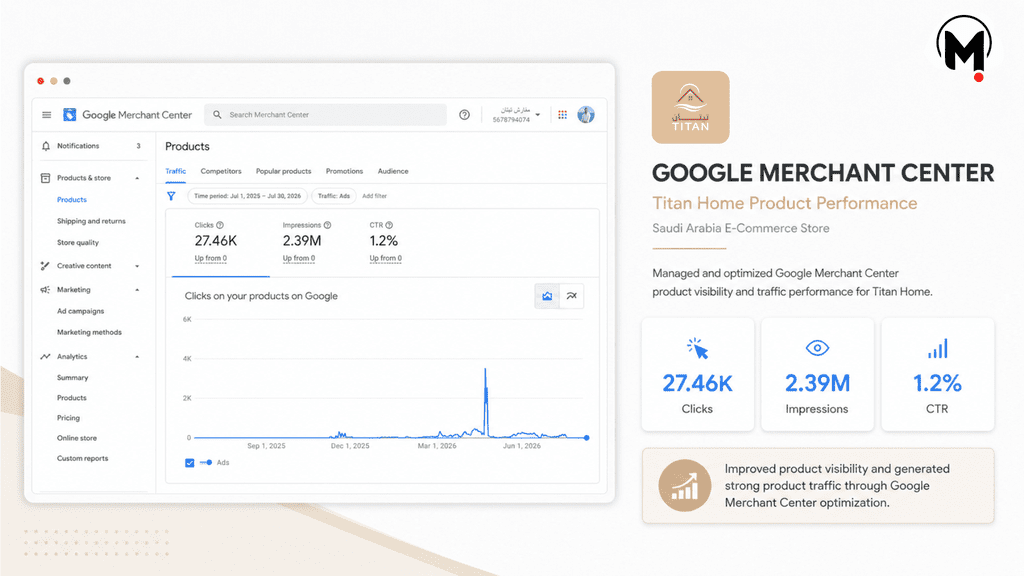Open Notifications in the sidebar
This screenshot has height=576, width=1024.
click(x=78, y=146)
